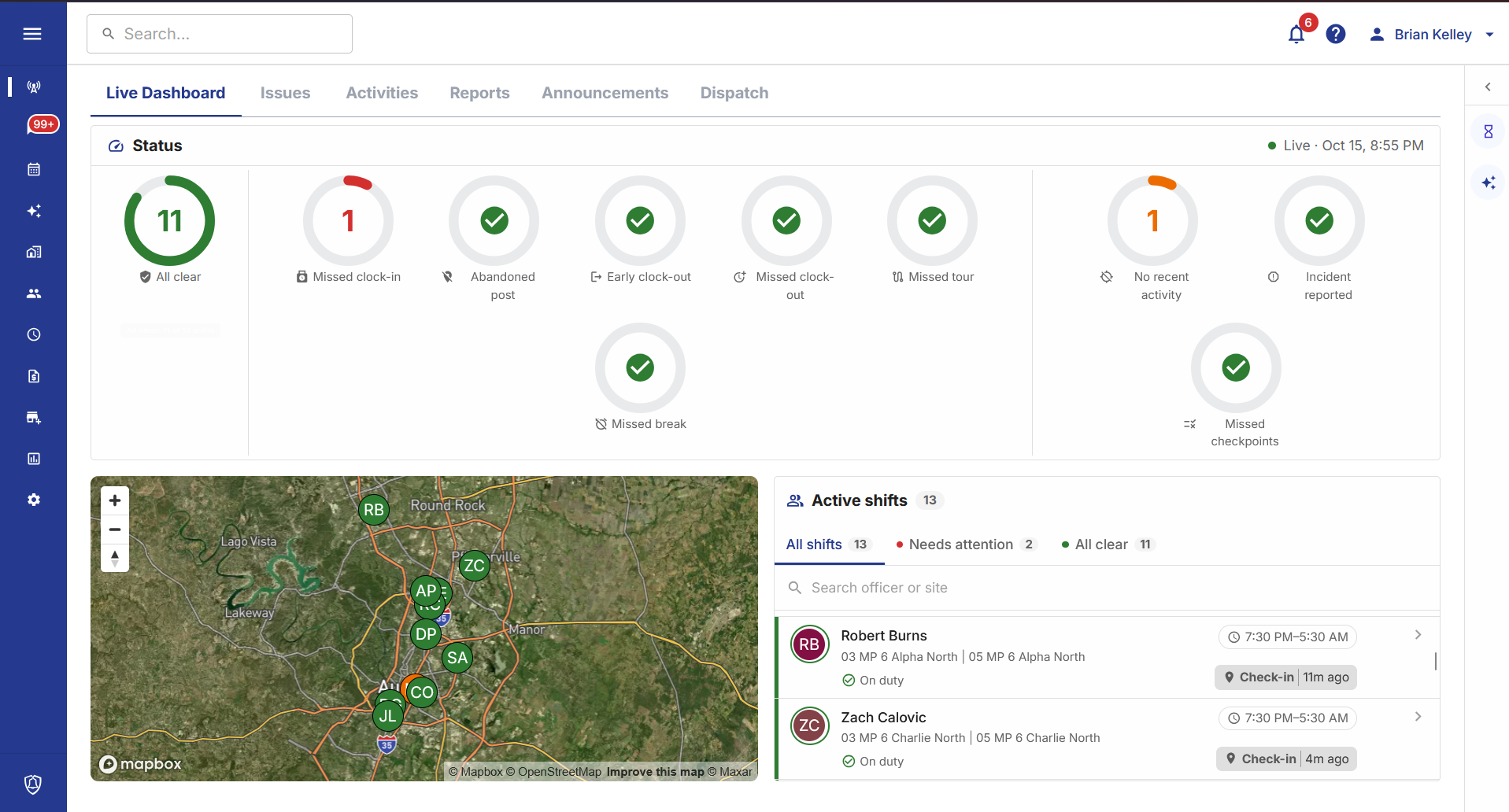Switch to the Issues tab

[286, 93]
